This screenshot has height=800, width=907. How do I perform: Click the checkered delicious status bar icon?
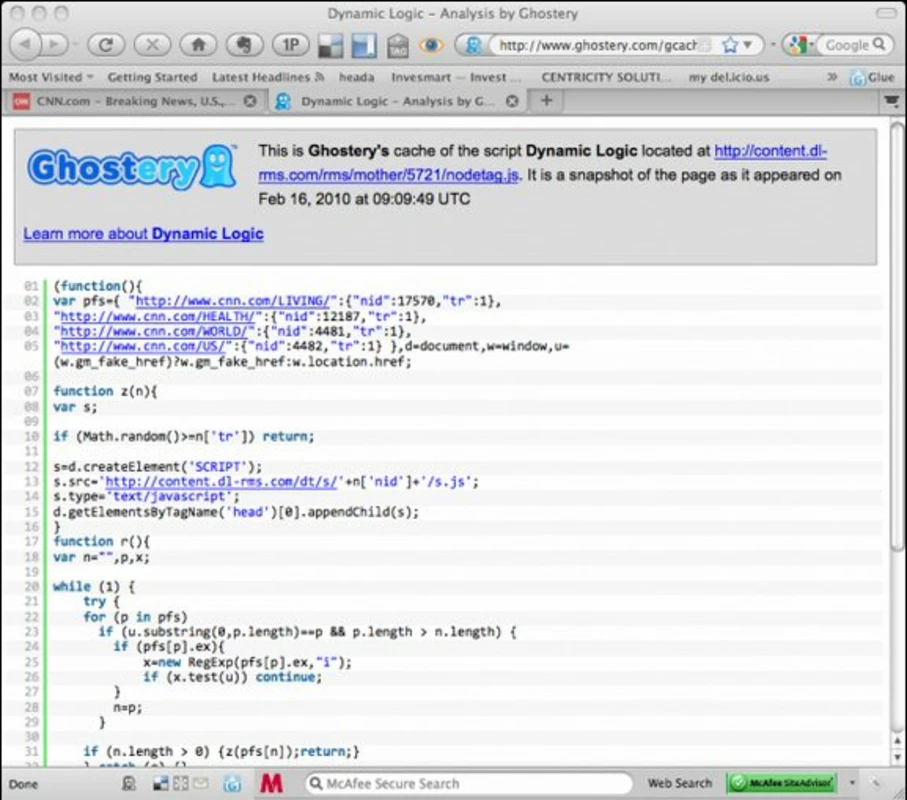pyautogui.click(x=160, y=784)
